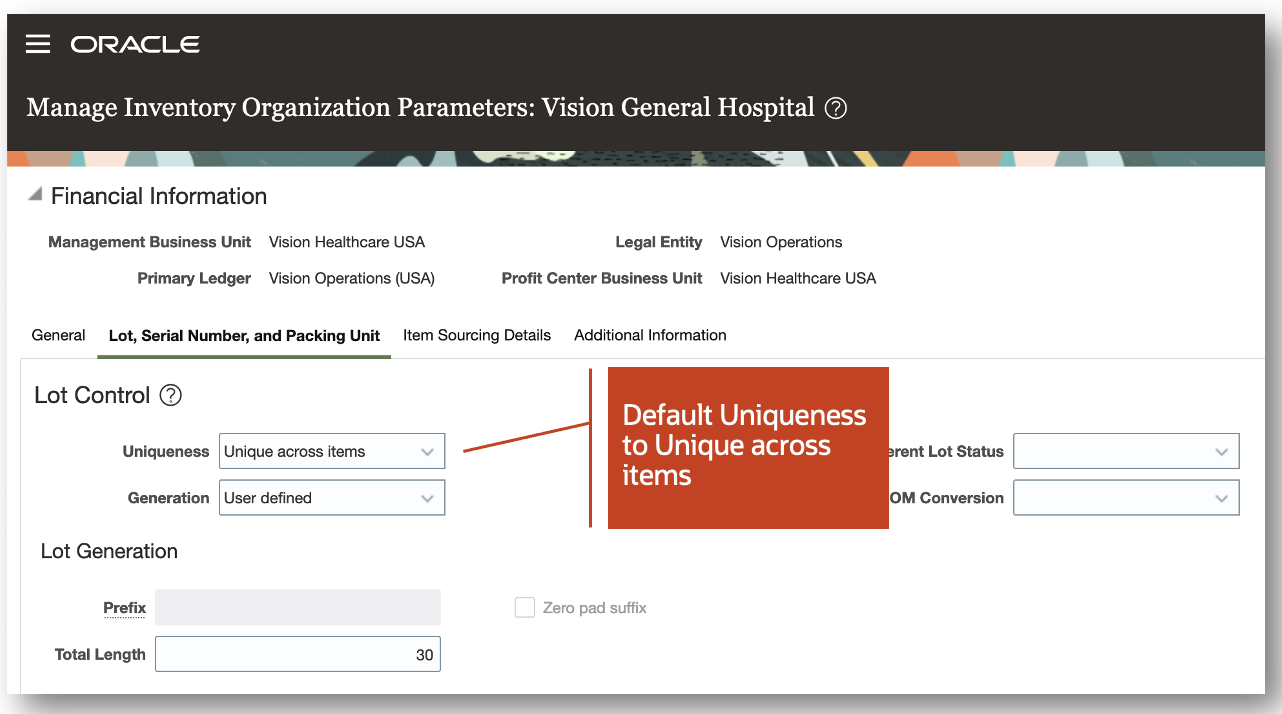
Task: Collapse the Financial Information section
Action: tap(33, 195)
